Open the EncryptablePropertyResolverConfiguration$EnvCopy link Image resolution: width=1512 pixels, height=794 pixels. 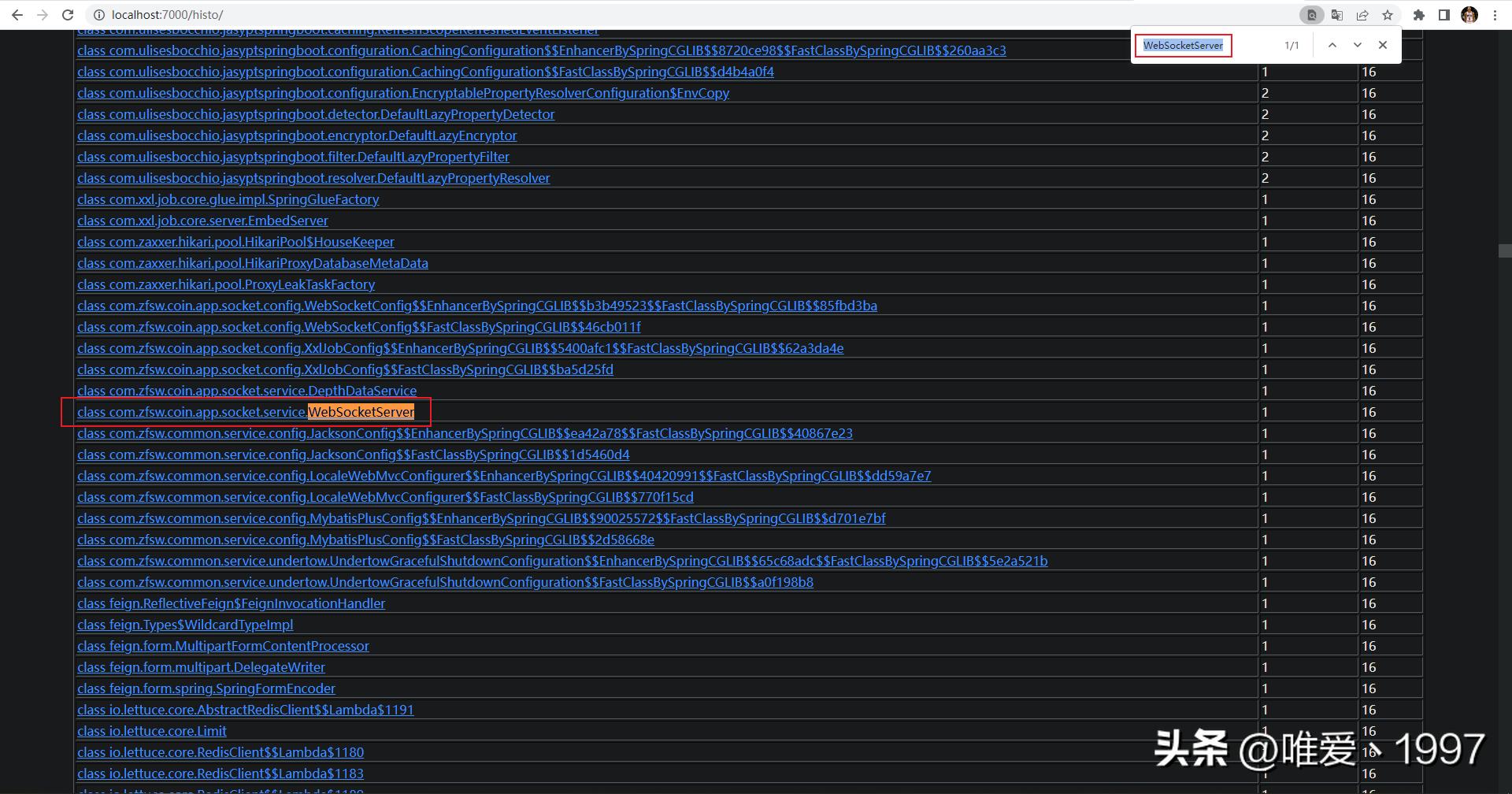coord(403,93)
